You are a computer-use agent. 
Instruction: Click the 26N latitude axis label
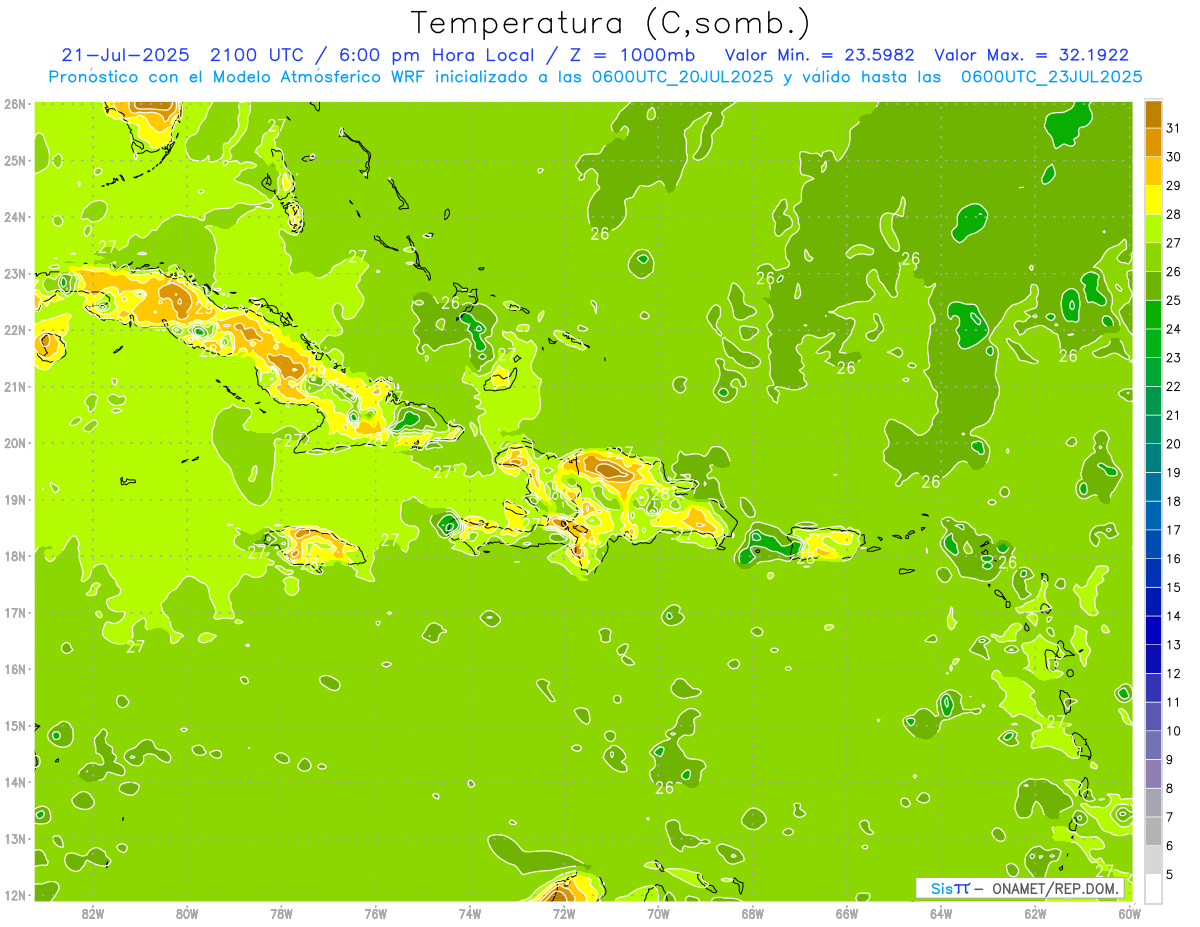[x=15, y=104]
